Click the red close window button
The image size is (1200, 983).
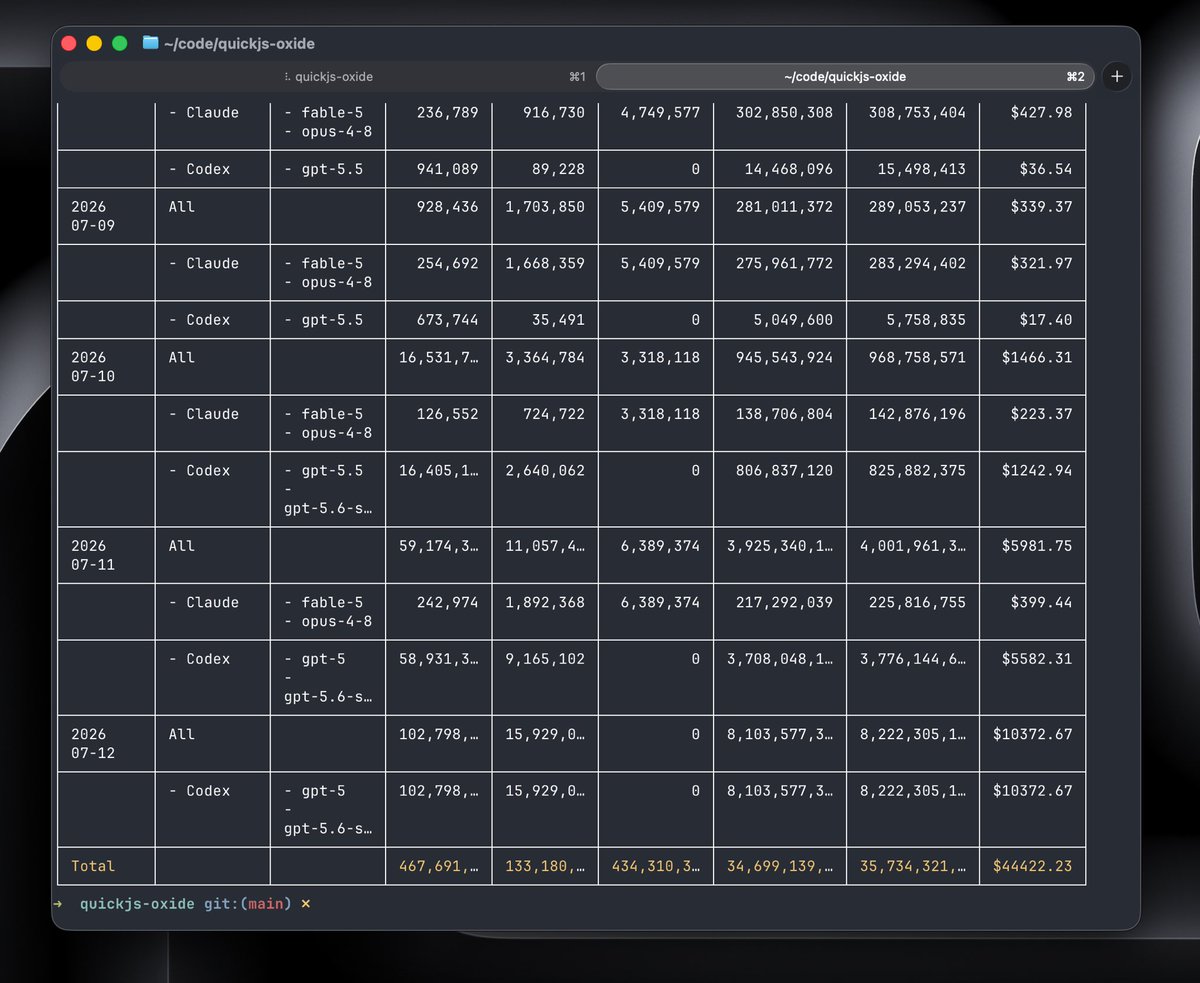coord(69,43)
